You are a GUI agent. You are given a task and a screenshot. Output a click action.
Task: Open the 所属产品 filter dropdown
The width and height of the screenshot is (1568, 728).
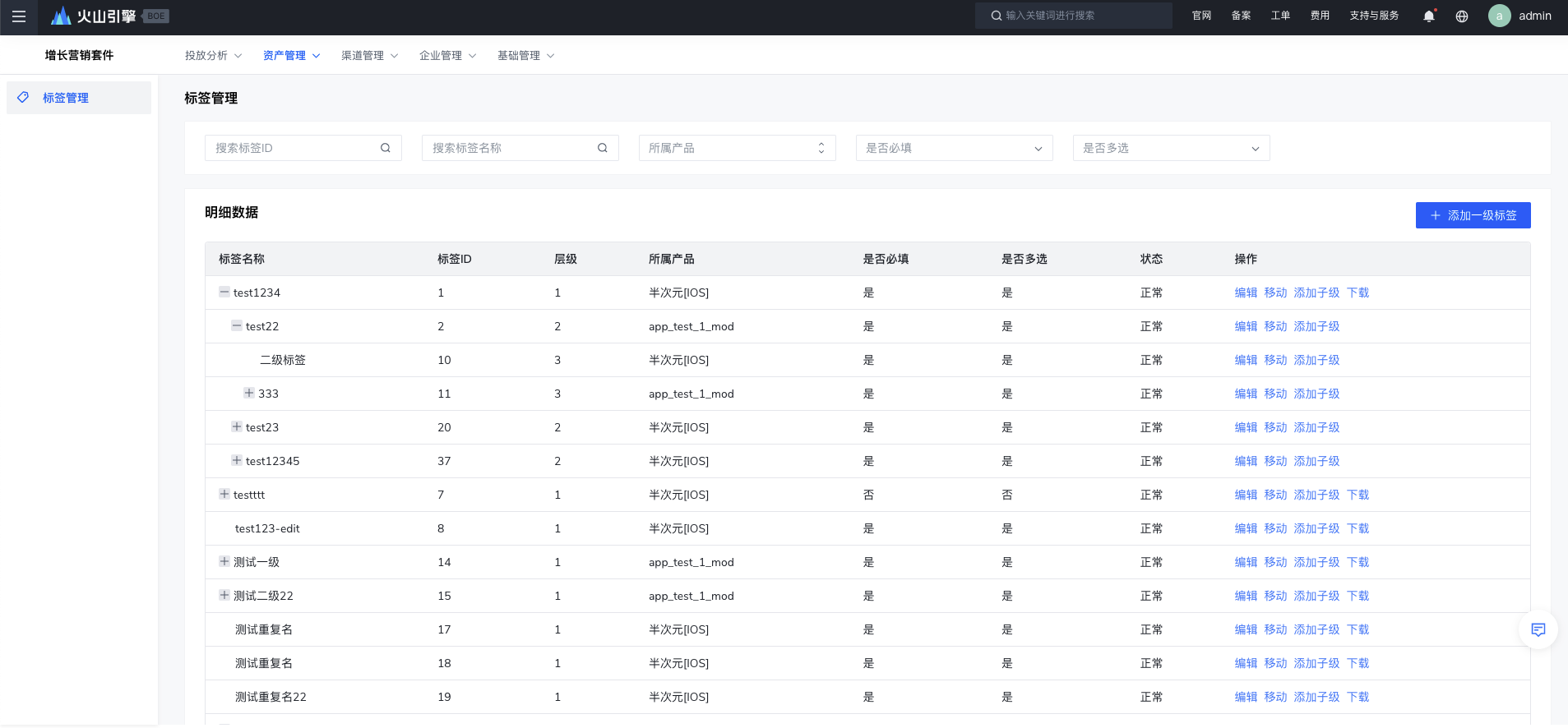(x=737, y=148)
